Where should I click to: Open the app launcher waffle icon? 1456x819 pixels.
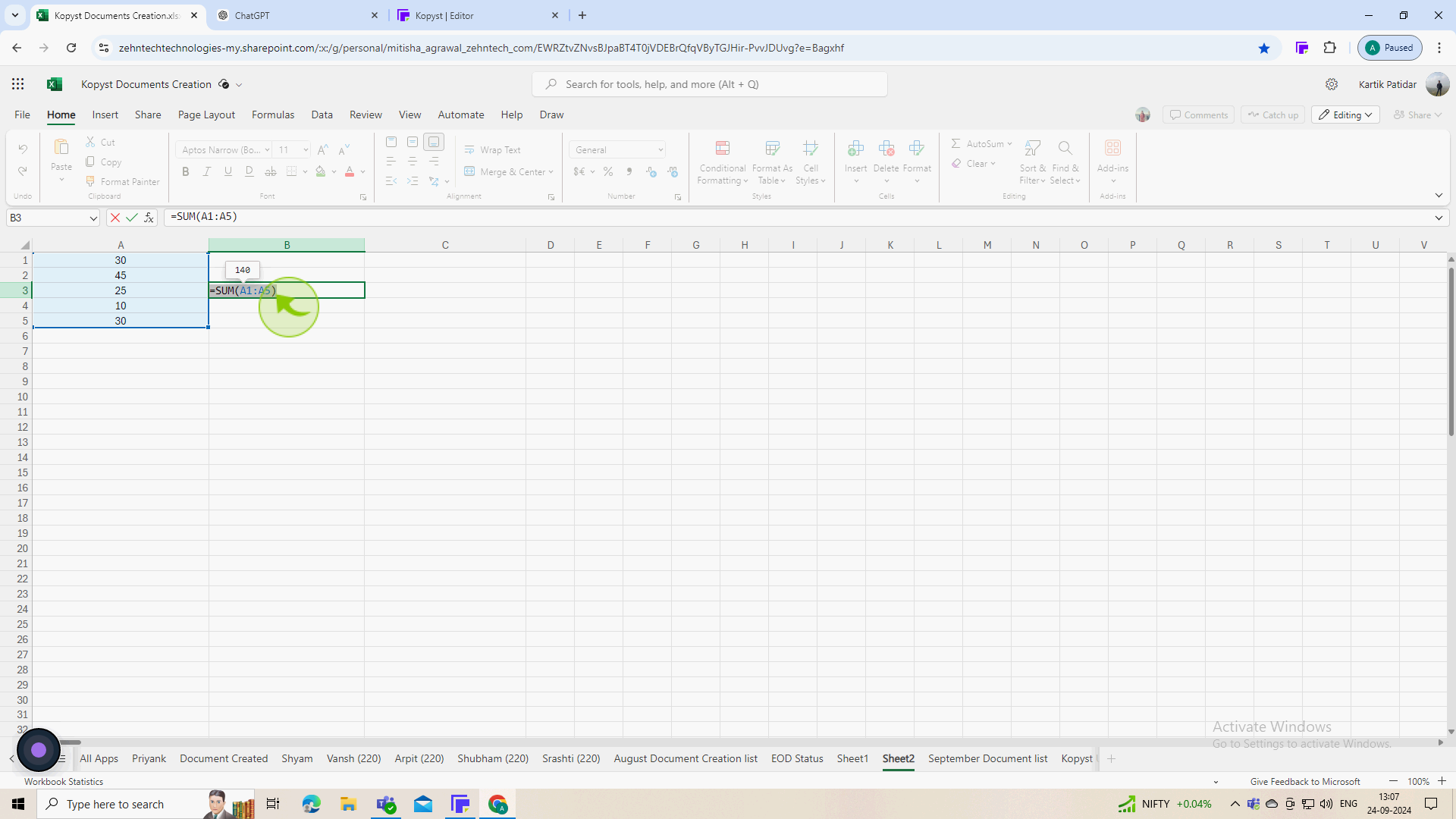17,84
